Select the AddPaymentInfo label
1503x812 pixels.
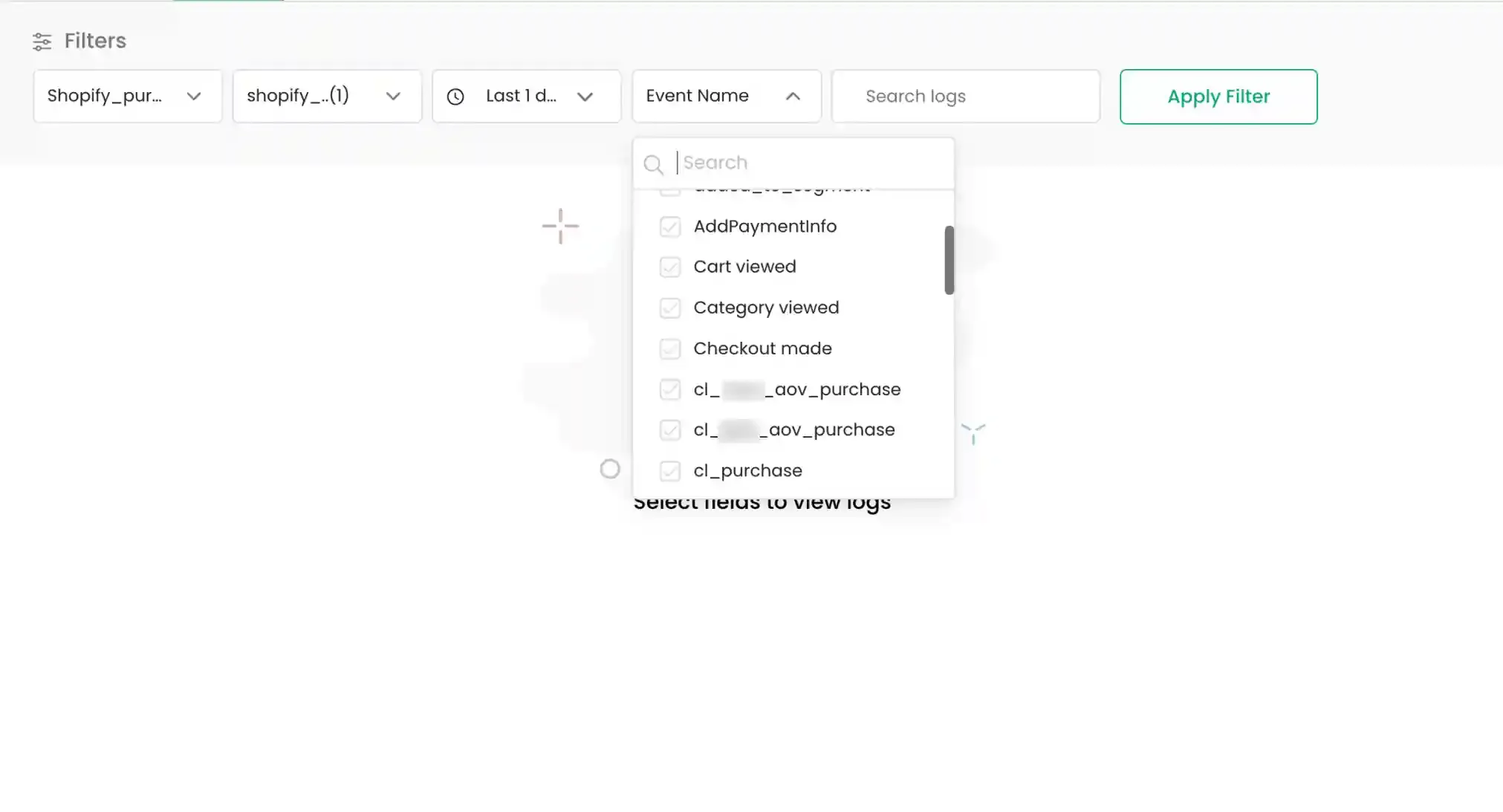pyautogui.click(x=765, y=227)
